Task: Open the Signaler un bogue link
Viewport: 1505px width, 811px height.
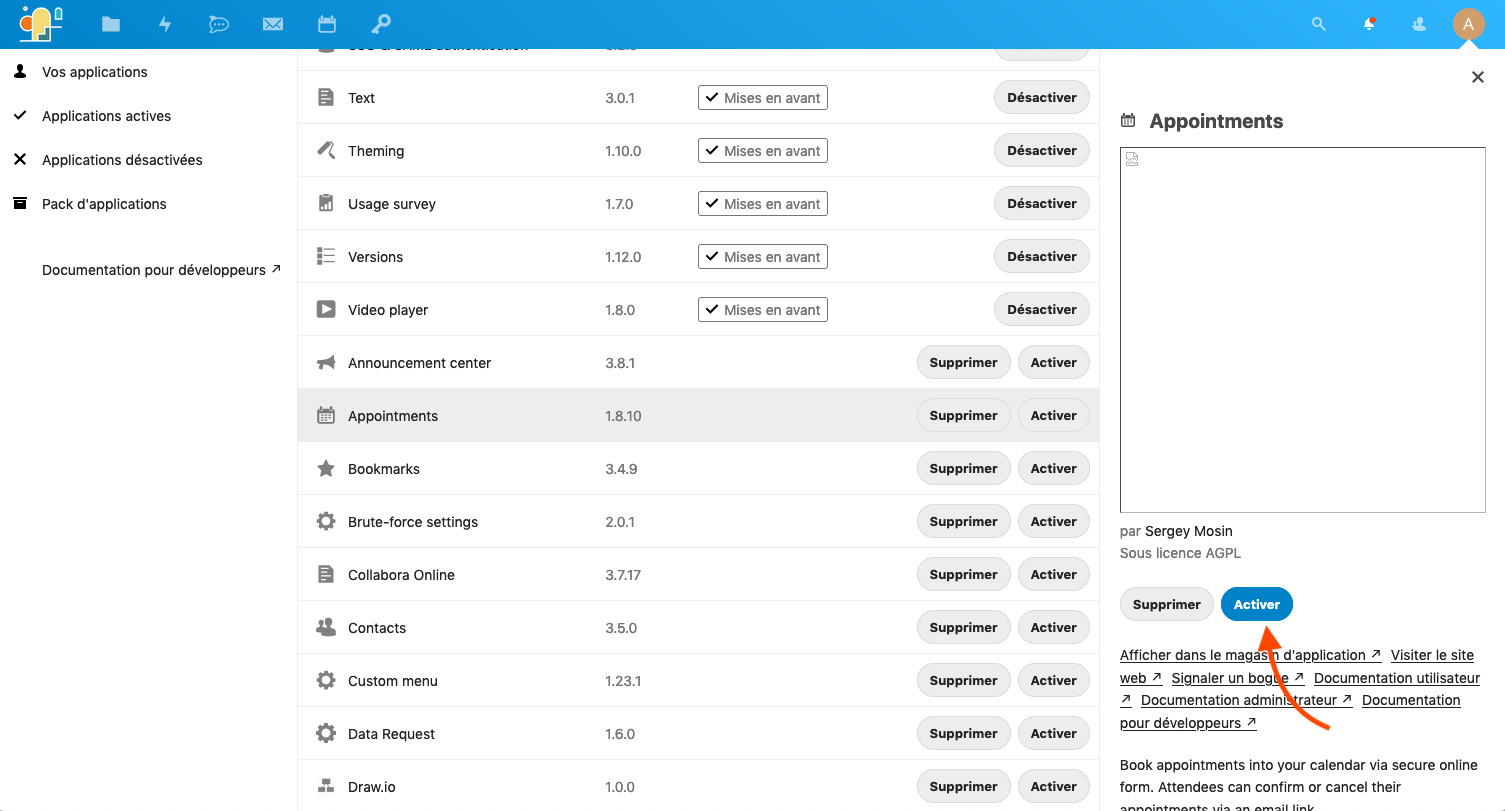Action: (1238, 678)
